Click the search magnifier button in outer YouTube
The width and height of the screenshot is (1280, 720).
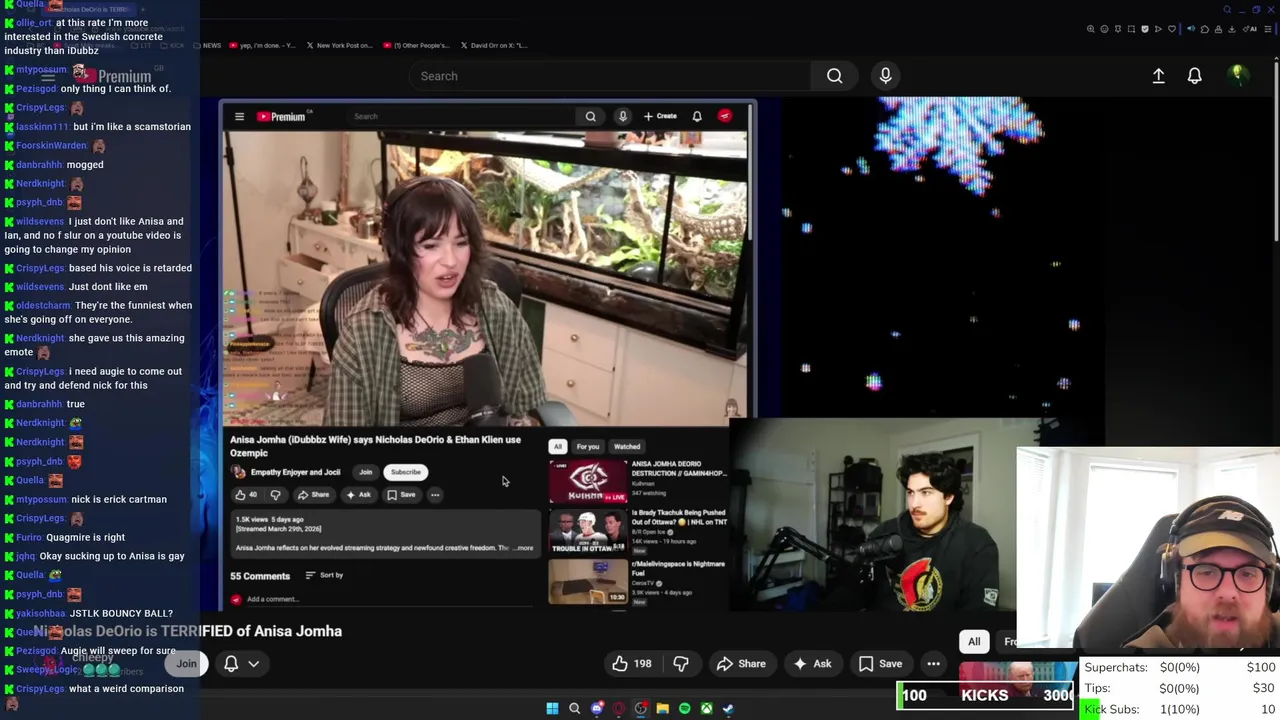(834, 76)
